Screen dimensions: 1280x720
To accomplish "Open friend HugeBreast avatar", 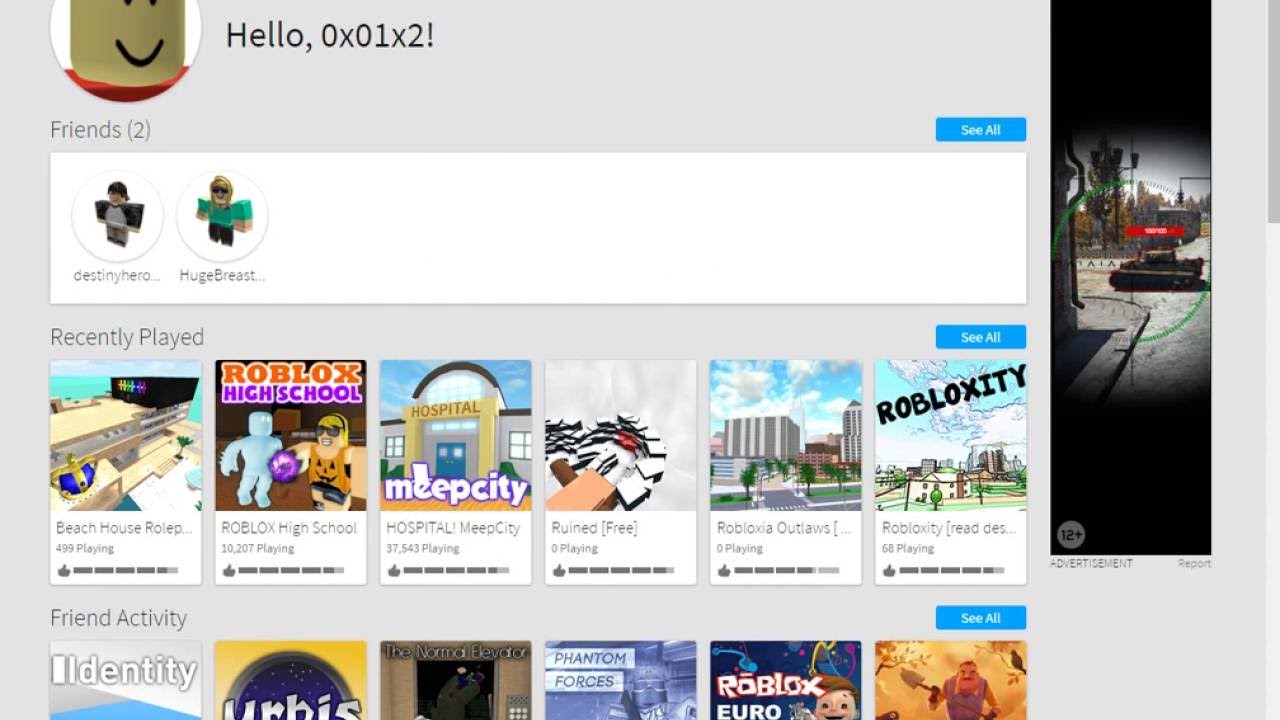I will tap(222, 215).
